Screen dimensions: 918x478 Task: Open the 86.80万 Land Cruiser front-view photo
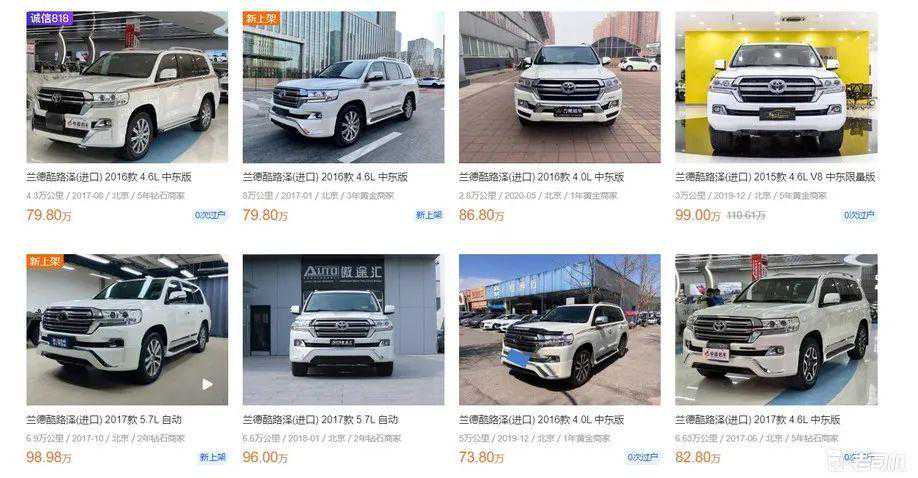coord(560,87)
